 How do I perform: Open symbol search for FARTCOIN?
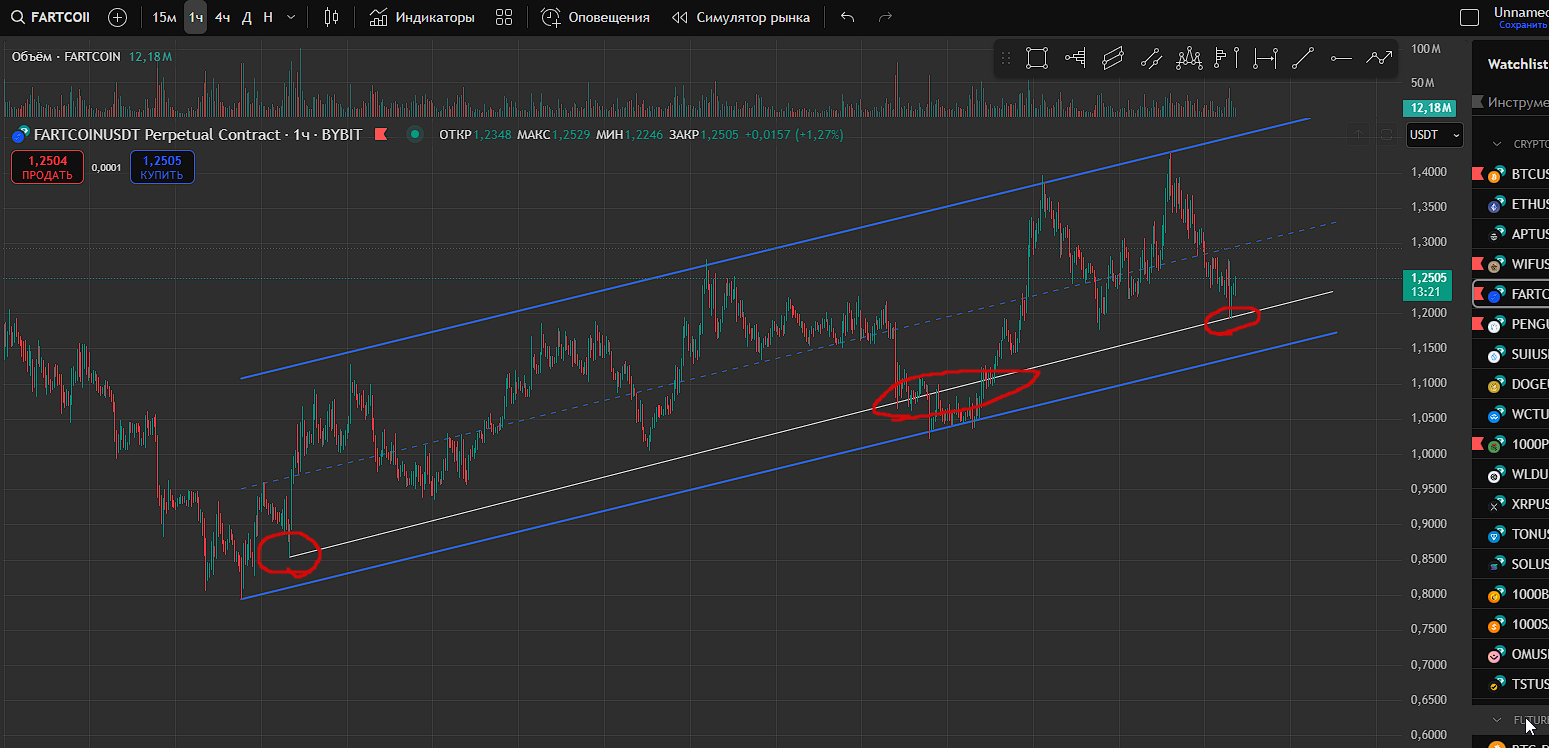tap(49, 17)
